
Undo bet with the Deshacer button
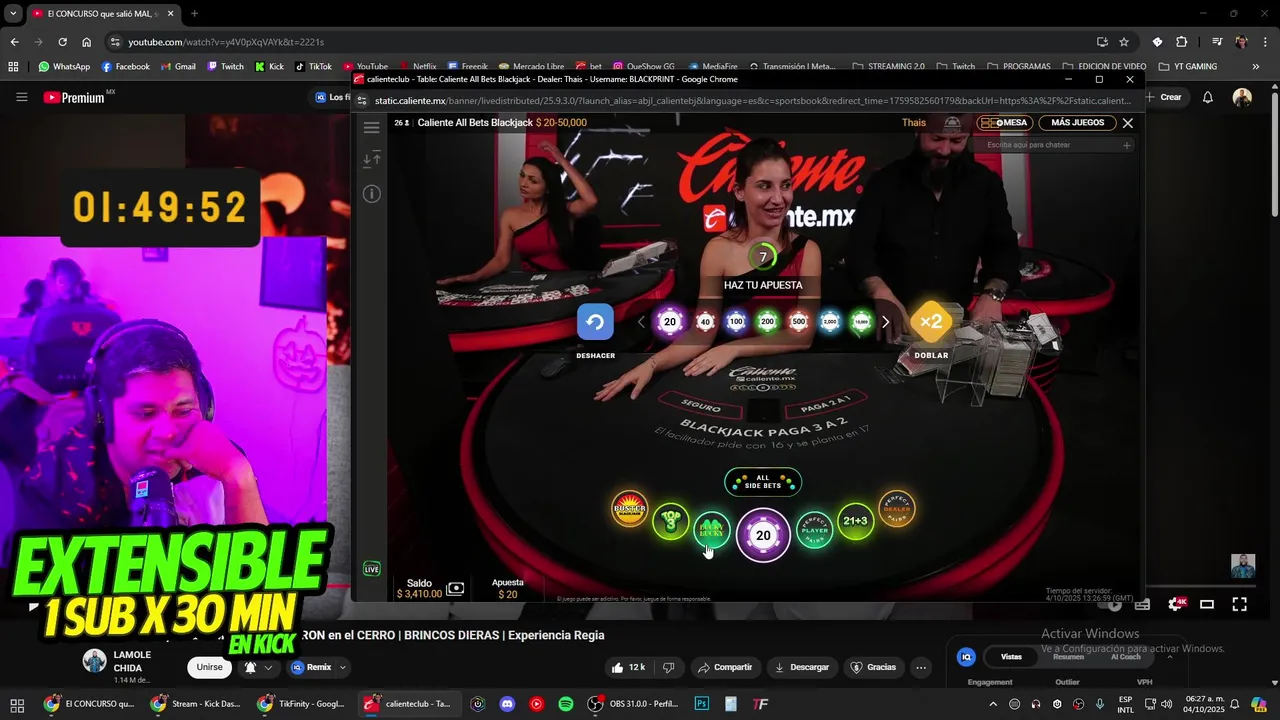pyautogui.click(x=595, y=322)
